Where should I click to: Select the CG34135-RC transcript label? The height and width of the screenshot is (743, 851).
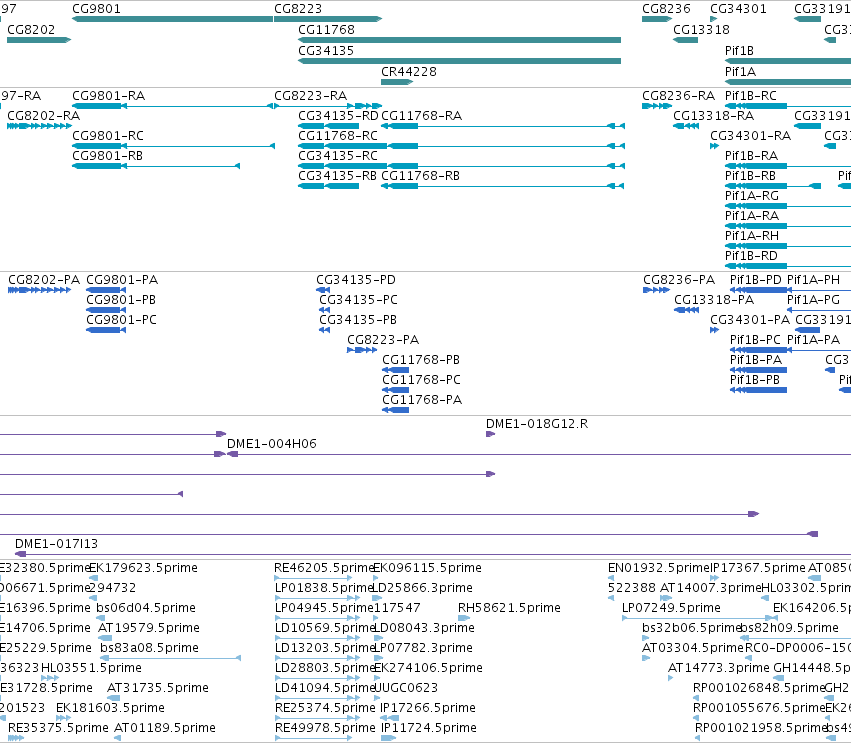[x=338, y=156]
